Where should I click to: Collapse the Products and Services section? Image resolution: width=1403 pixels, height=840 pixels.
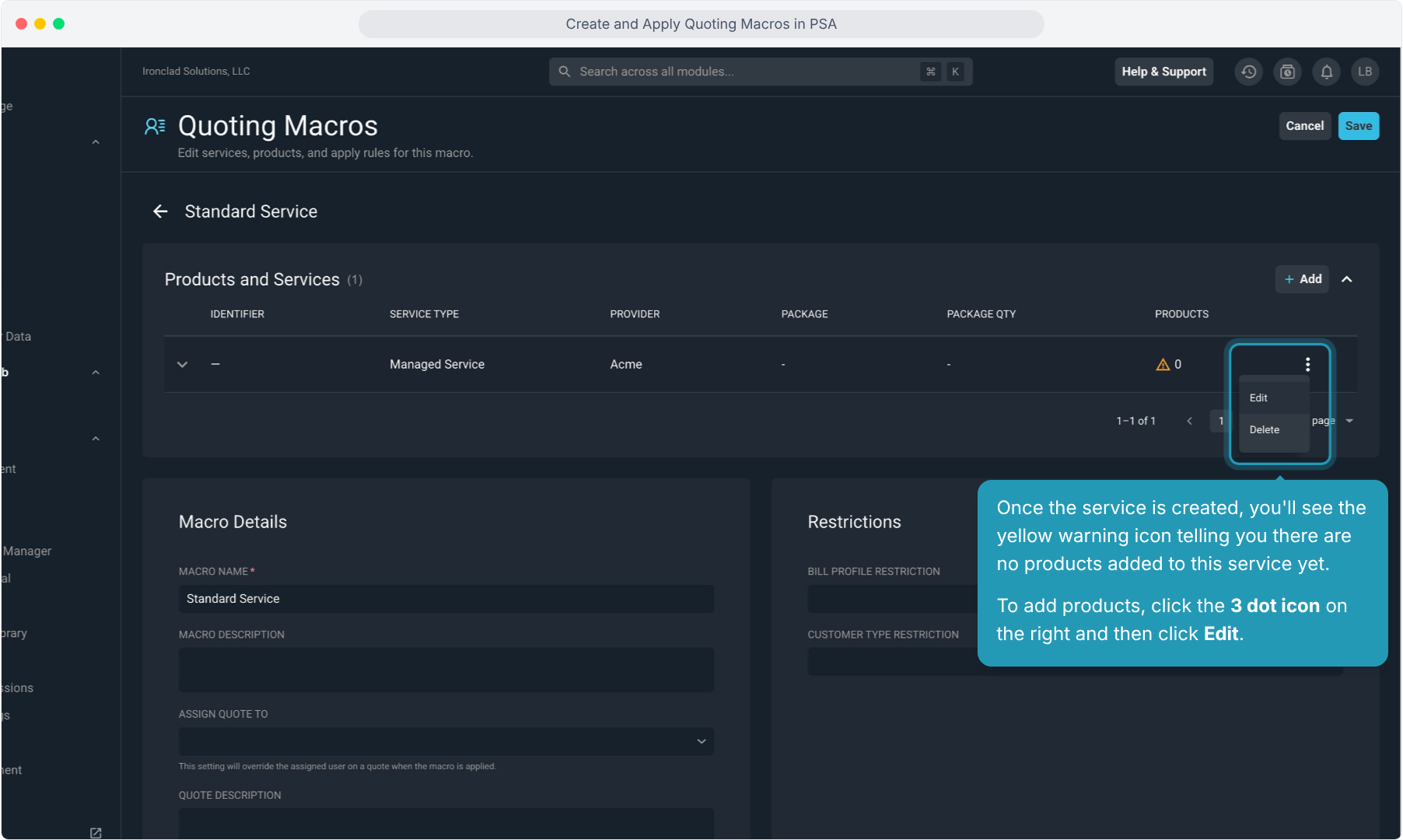click(x=1347, y=279)
